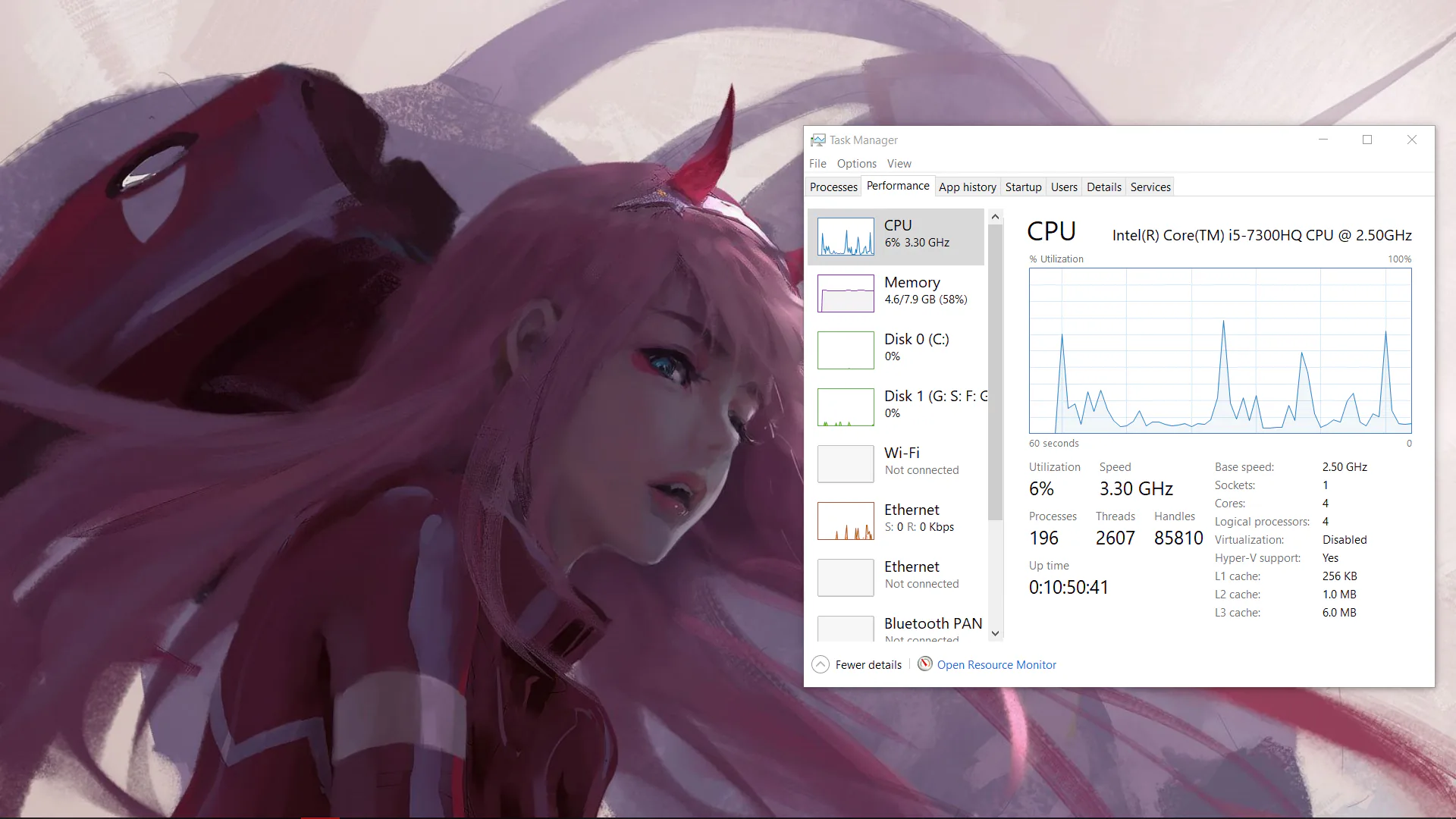Switch to the Performance tab
The width and height of the screenshot is (1456, 819).
(898, 186)
